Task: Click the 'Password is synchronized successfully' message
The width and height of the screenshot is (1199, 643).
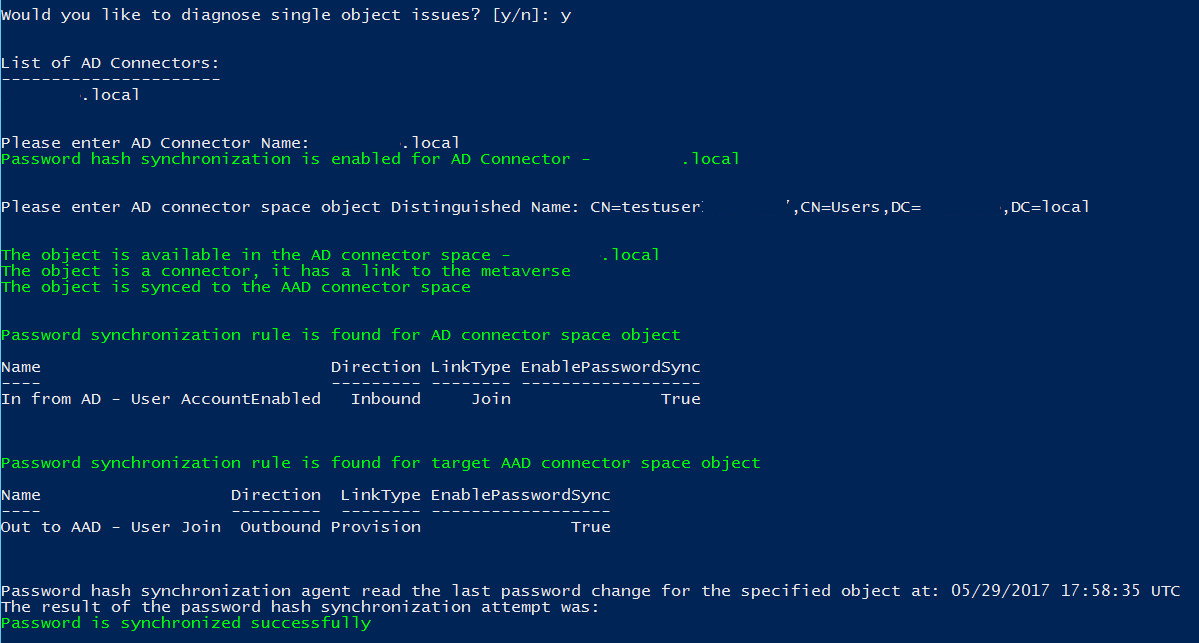Action: [186, 623]
